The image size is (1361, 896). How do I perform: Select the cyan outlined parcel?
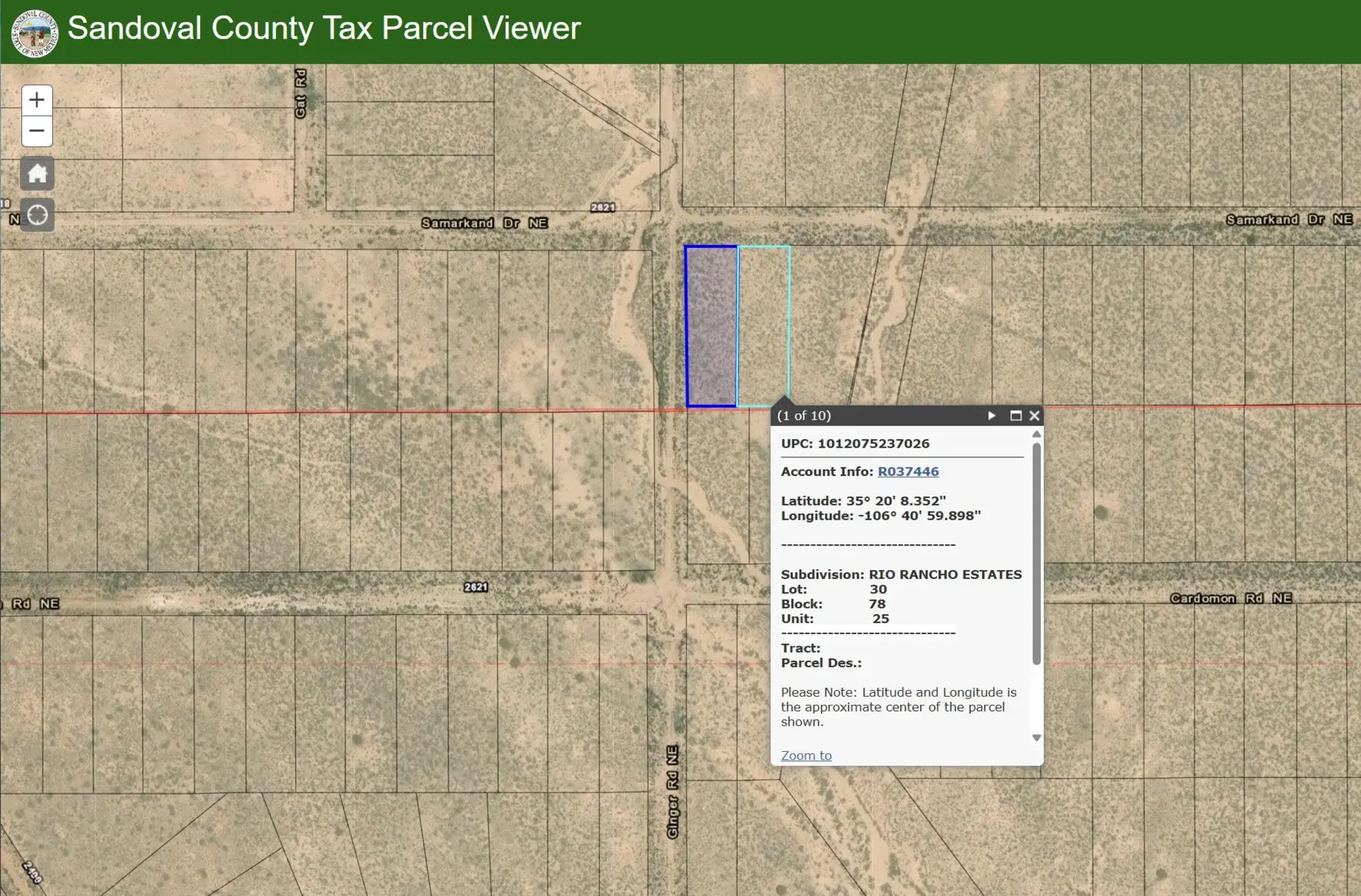[764, 320]
